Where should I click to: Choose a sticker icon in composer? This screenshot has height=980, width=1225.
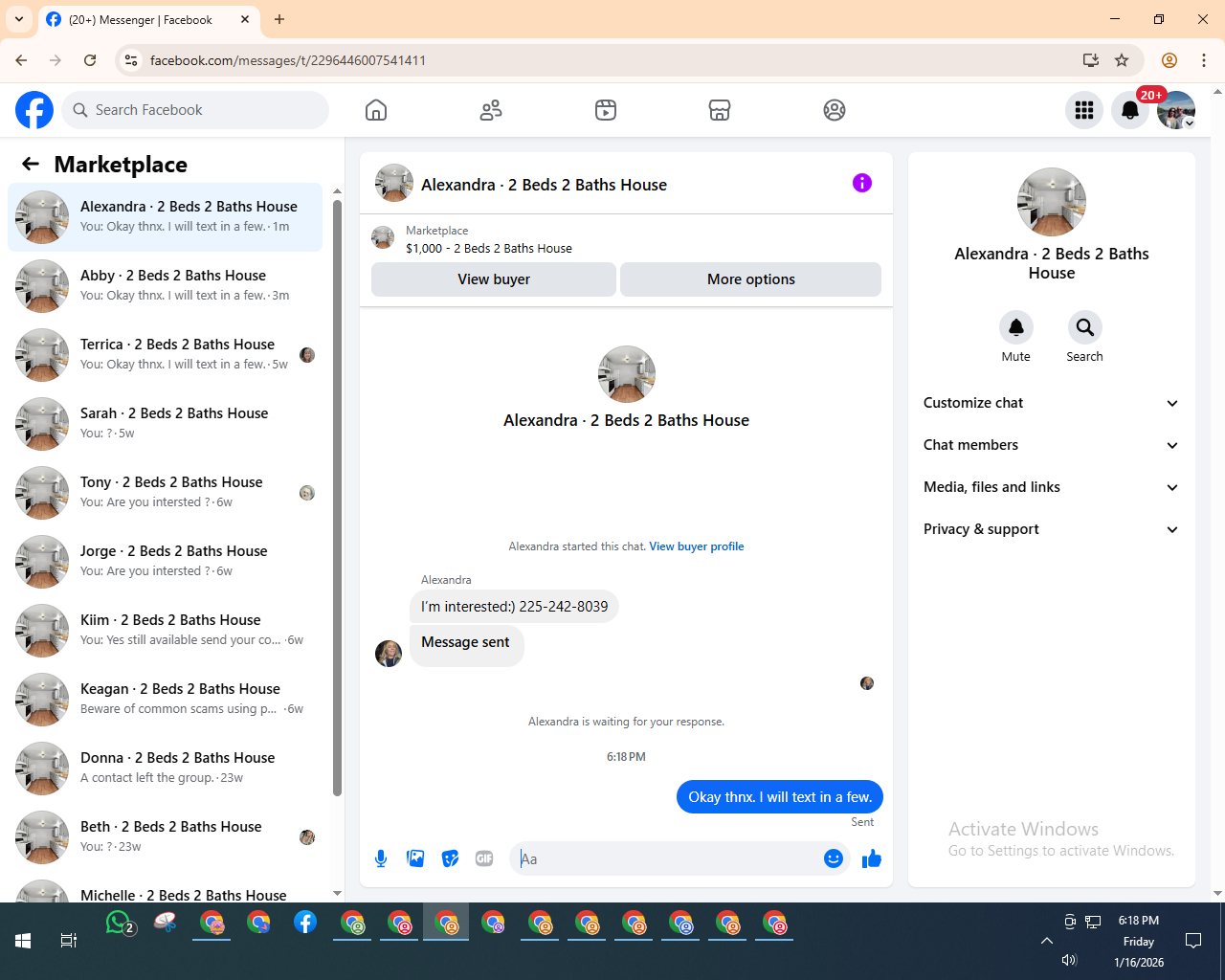click(450, 858)
